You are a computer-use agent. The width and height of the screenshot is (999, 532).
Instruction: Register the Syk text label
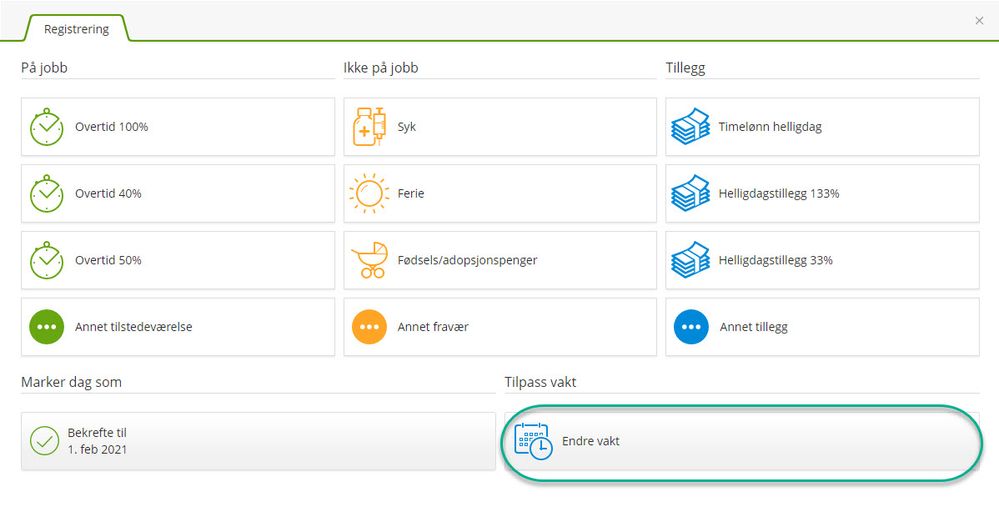[x=406, y=127]
